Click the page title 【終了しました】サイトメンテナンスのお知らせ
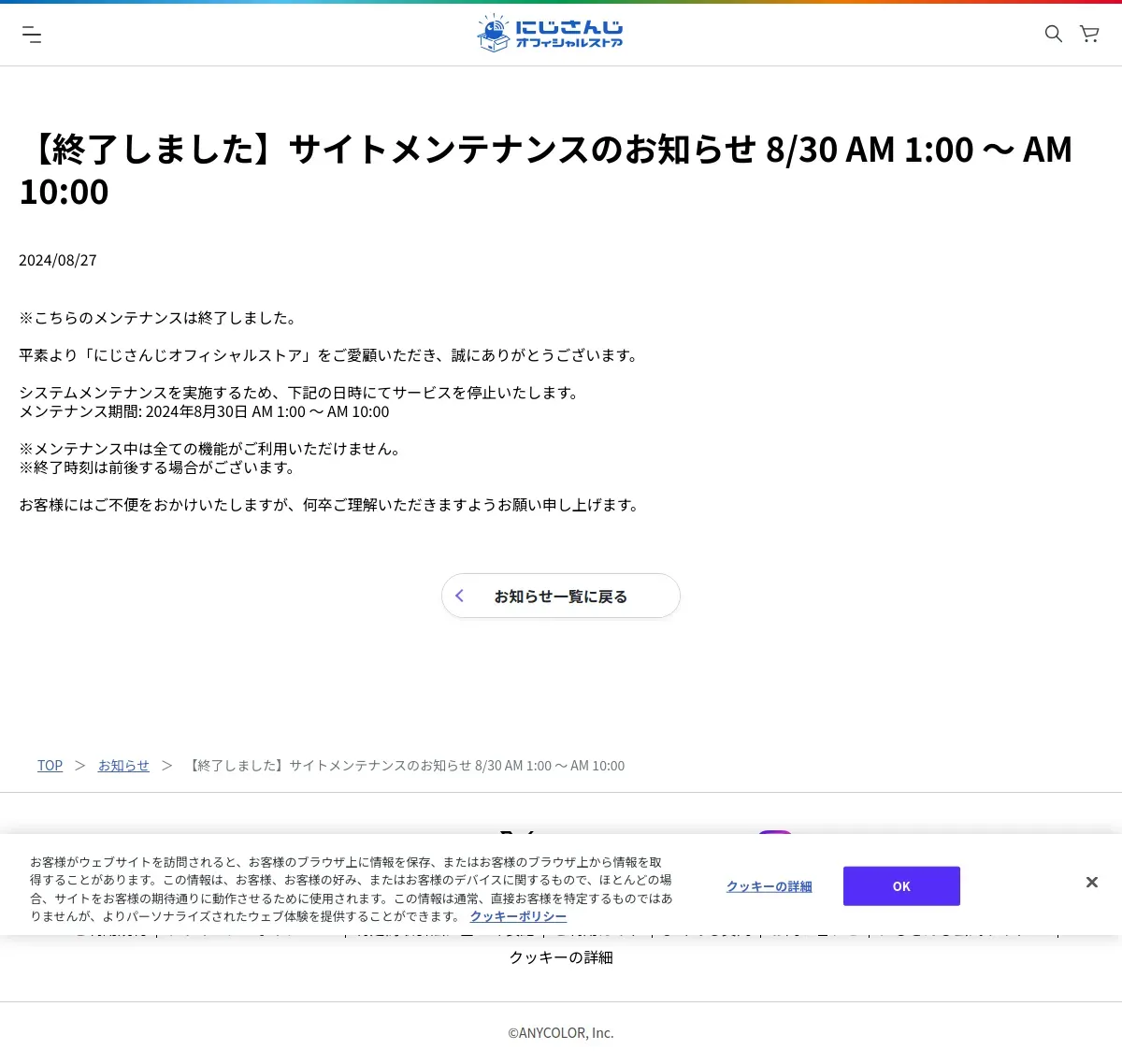The image size is (1122, 1064). [546, 170]
